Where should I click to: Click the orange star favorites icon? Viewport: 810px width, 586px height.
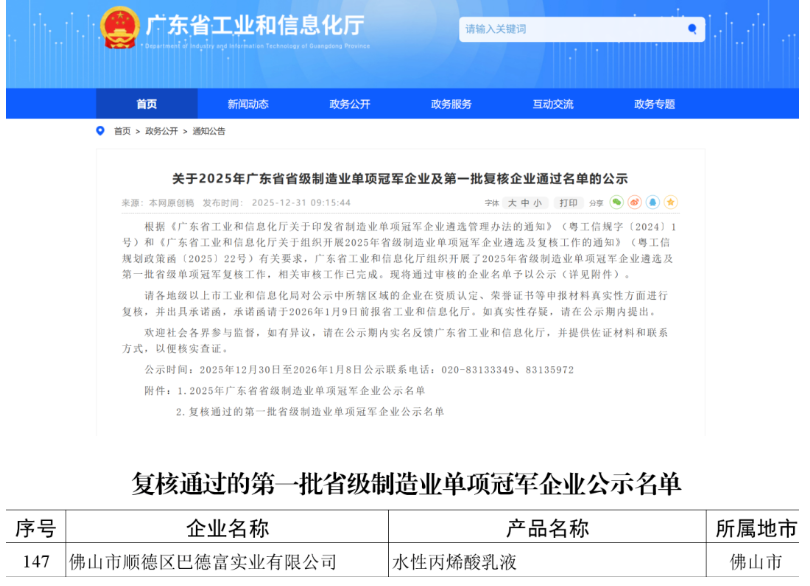(x=671, y=202)
